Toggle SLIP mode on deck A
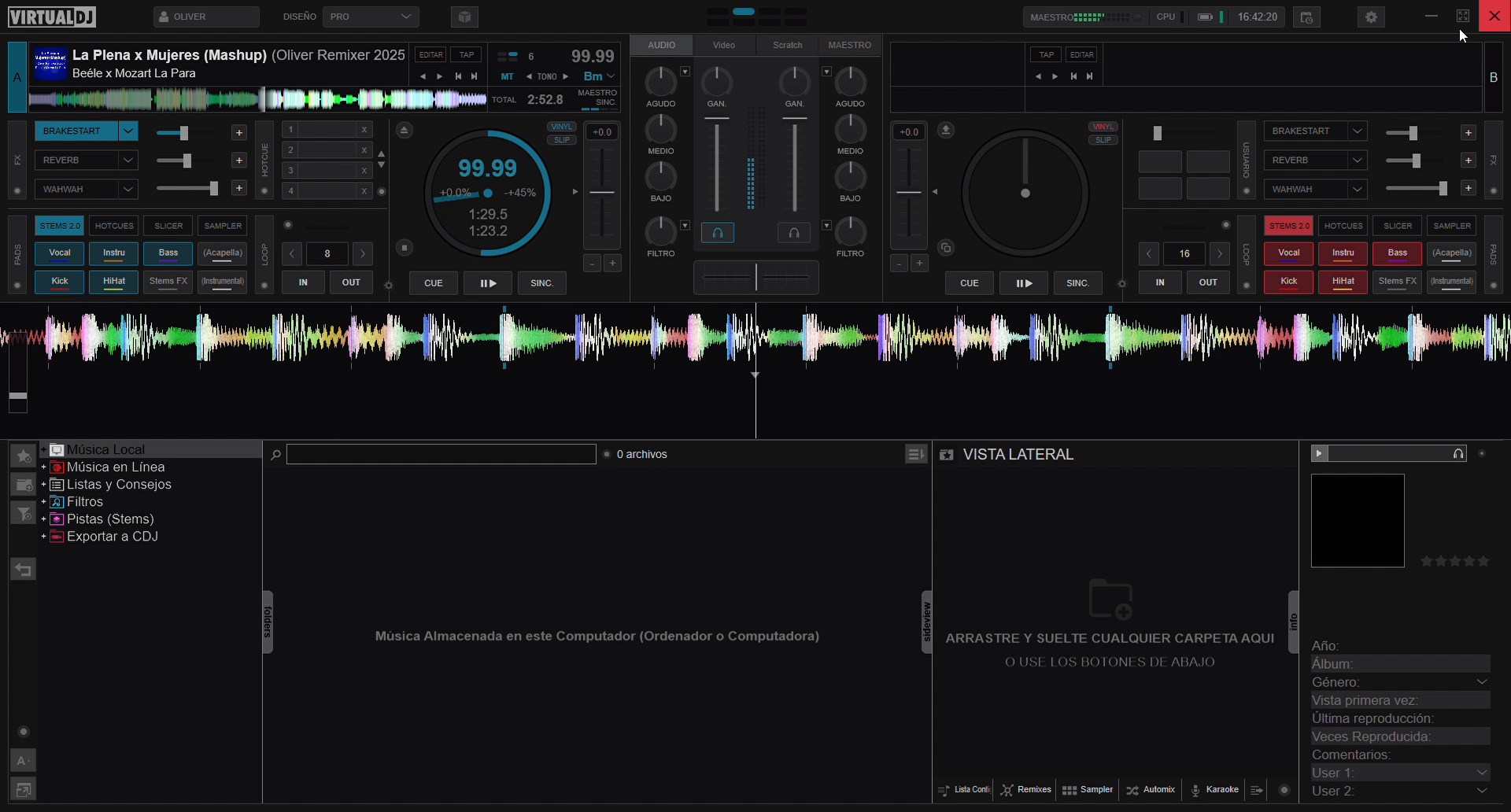The image size is (1511, 812). click(x=562, y=140)
